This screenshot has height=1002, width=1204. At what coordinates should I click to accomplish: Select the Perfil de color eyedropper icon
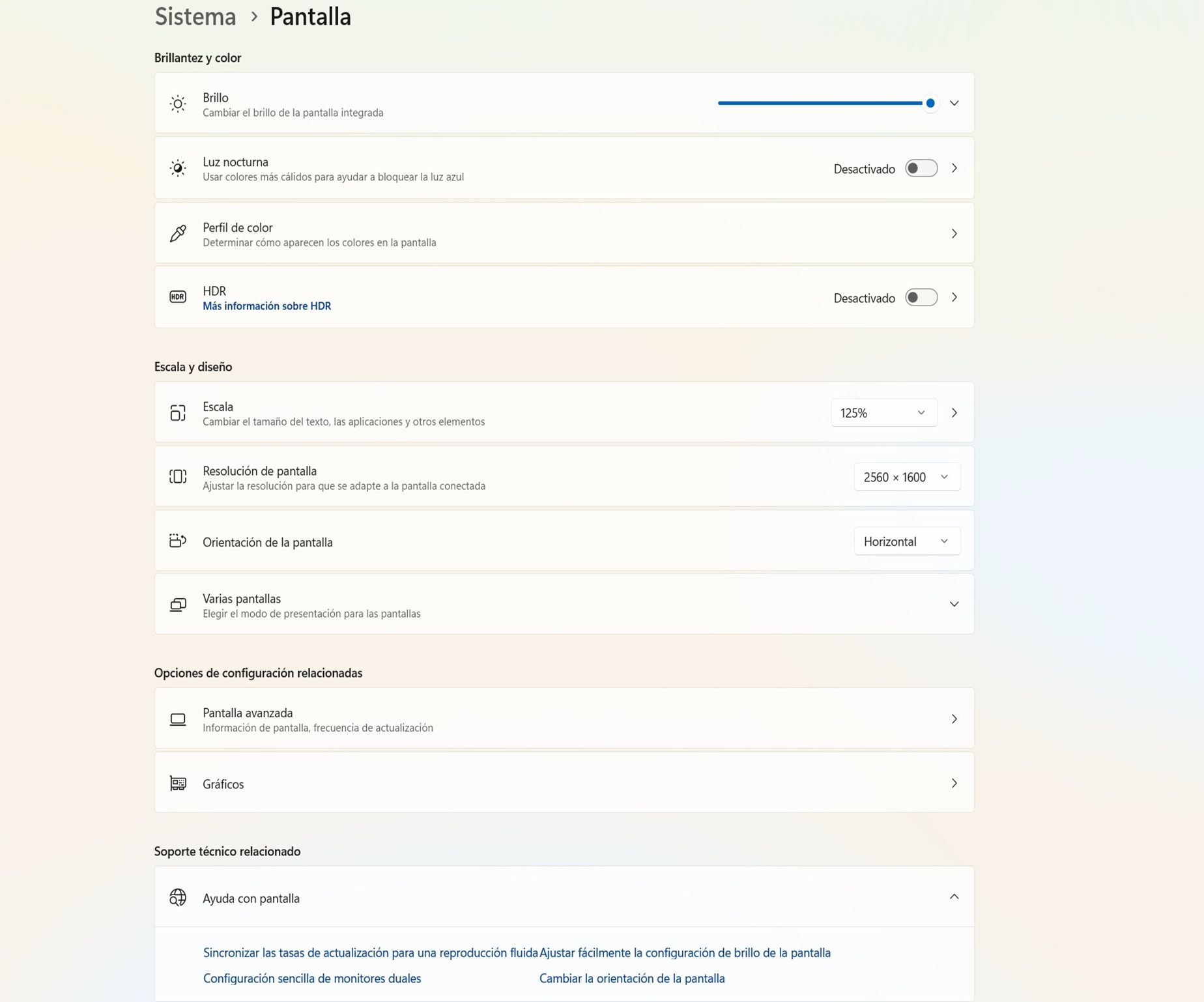pos(177,233)
